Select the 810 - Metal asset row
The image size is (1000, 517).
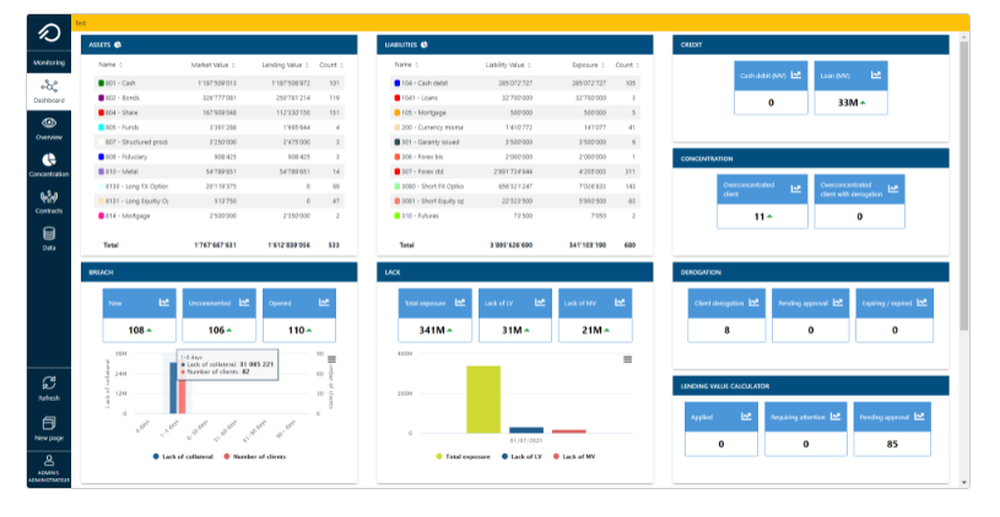click(219, 171)
